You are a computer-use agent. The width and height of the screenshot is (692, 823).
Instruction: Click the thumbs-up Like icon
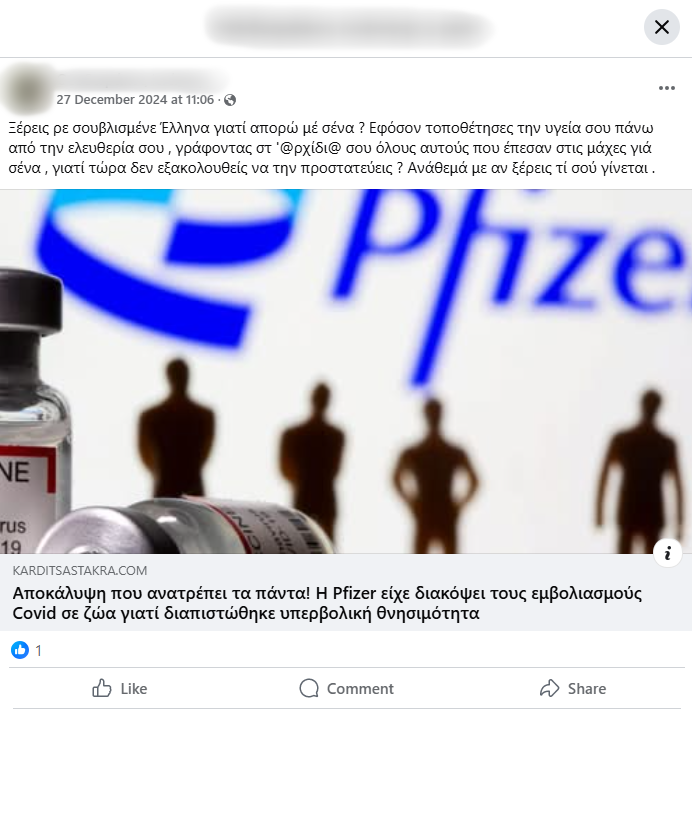pyautogui.click(x=102, y=688)
